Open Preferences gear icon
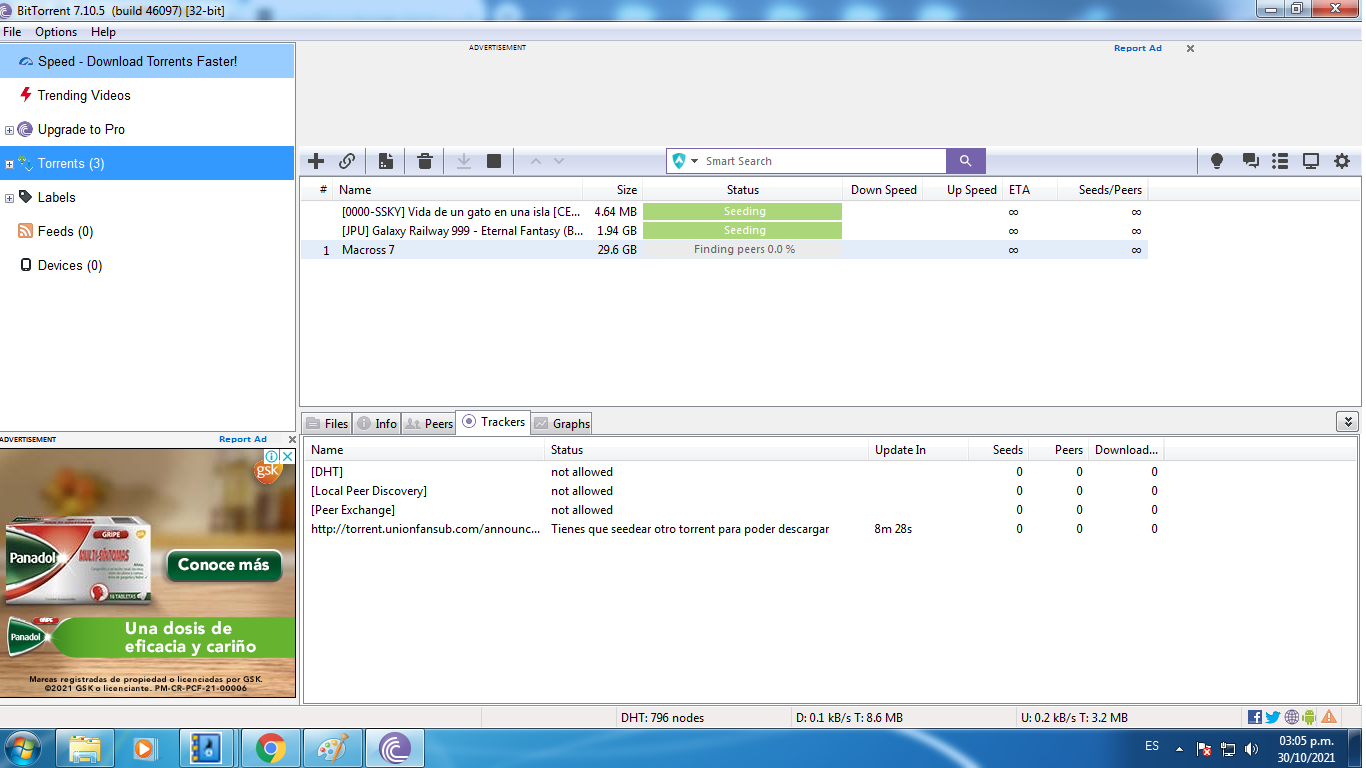This screenshot has height=768, width=1366. (x=1342, y=161)
